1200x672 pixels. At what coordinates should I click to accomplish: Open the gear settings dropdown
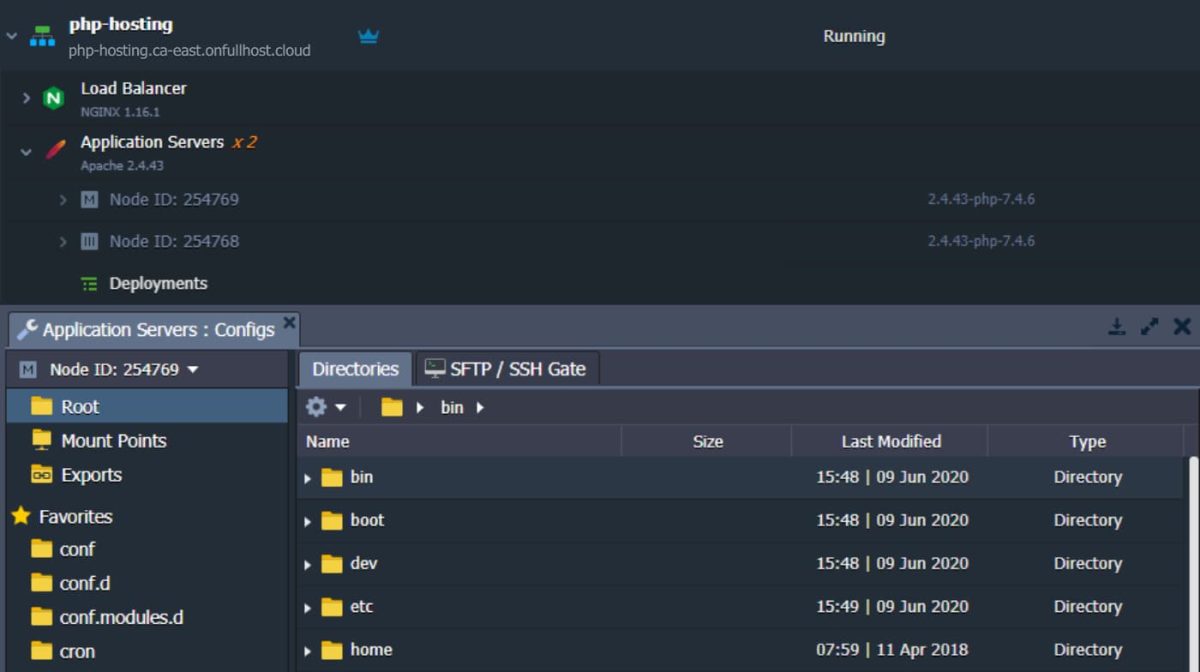click(x=325, y=407)
